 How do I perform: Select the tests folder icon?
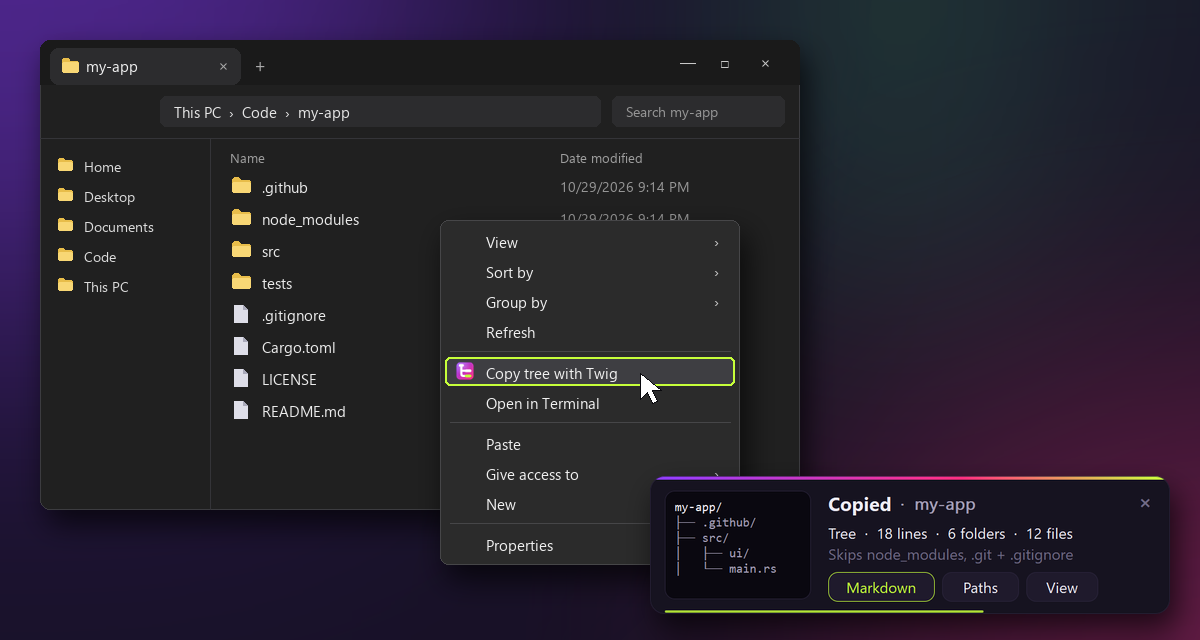pyautogui.click(x=241, y=282)
